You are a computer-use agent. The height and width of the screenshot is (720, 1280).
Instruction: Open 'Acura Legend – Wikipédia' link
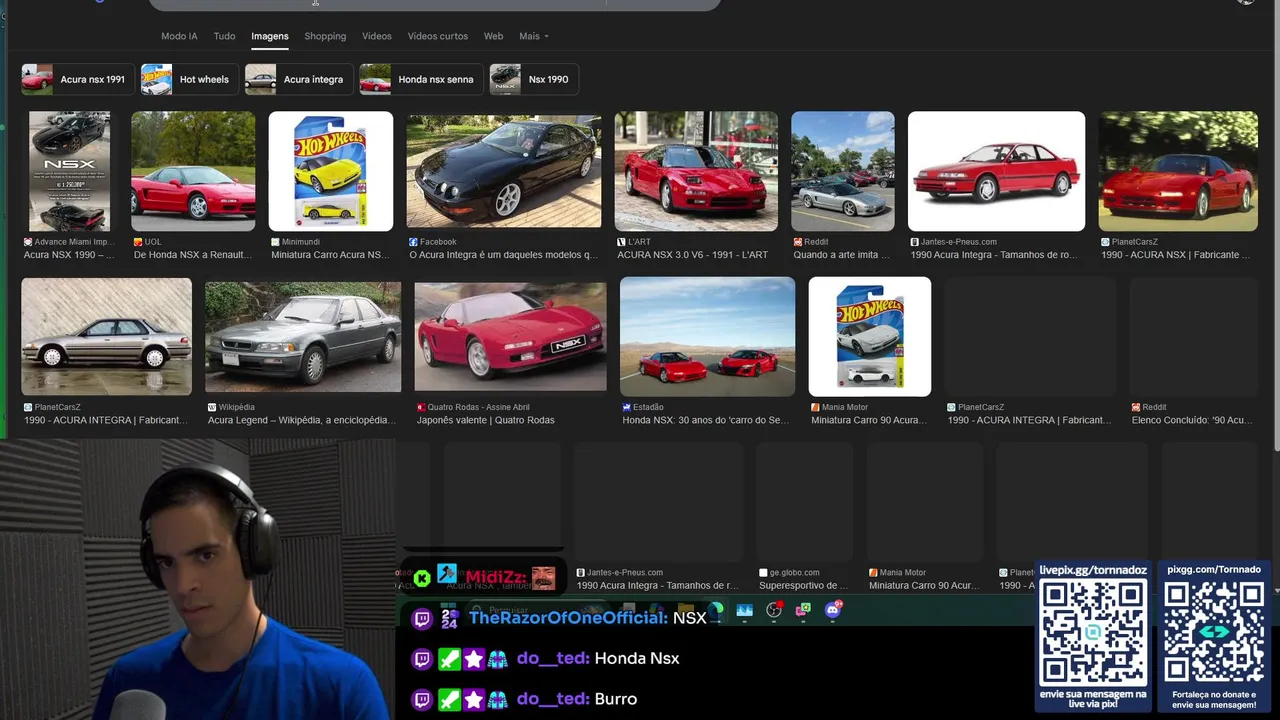coord(301,420)
